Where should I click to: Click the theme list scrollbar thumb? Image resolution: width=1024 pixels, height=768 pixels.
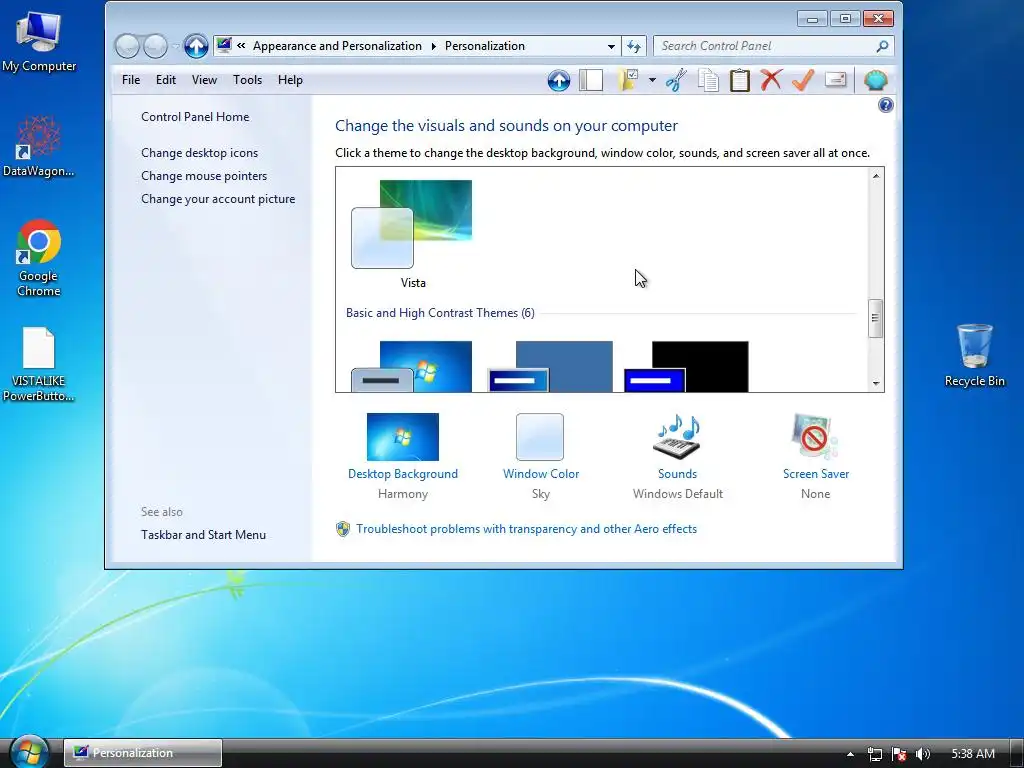pos(876,318)
